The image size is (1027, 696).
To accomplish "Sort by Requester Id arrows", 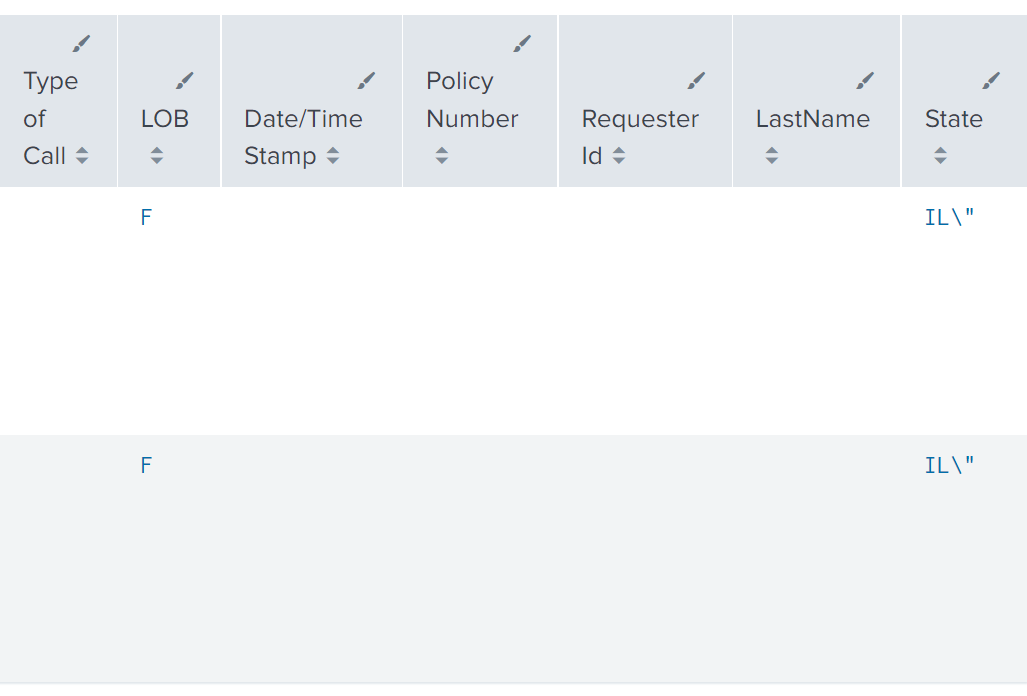I will pos(619,156).
